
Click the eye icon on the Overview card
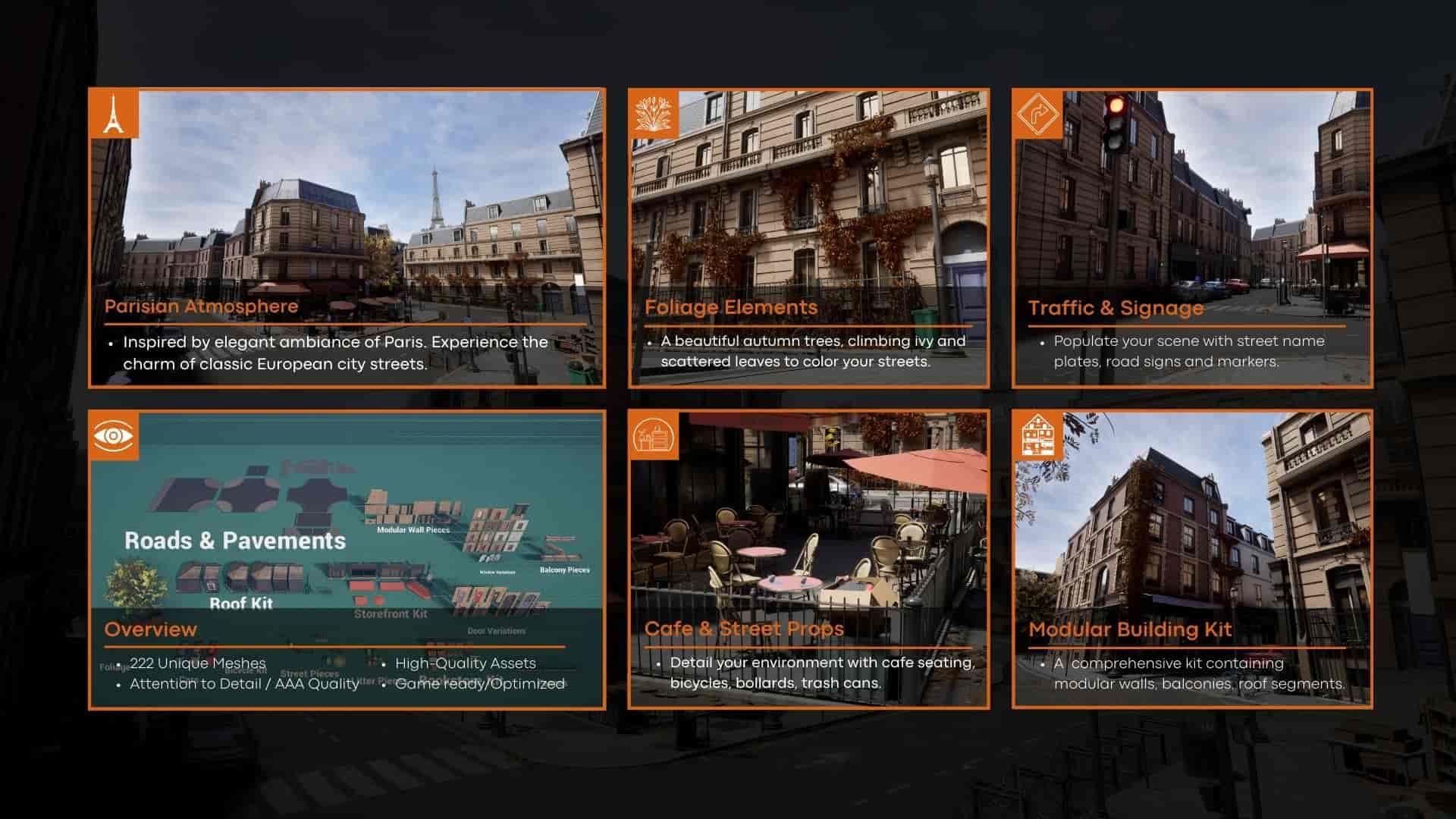(x=114, y=436)
